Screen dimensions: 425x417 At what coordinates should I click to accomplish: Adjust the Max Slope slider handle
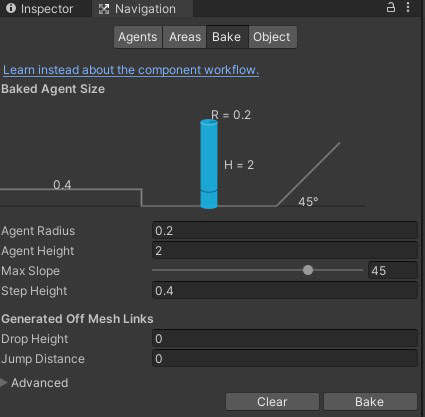coord(308,270)
